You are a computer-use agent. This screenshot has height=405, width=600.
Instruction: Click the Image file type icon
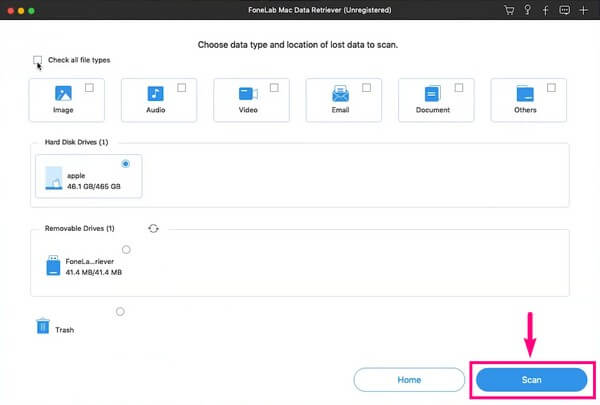coord(63,93)
